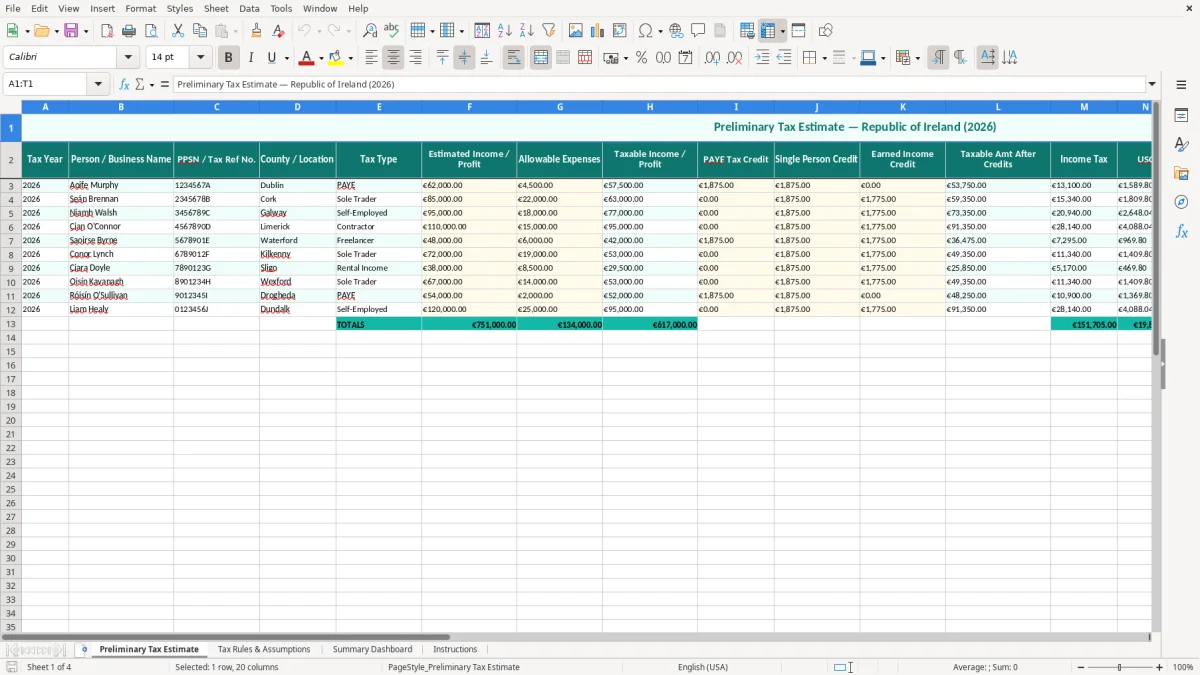The image size is (1200, 675).
Task: Click the Cut scissors icon
Action: click(x=178, y=31)
